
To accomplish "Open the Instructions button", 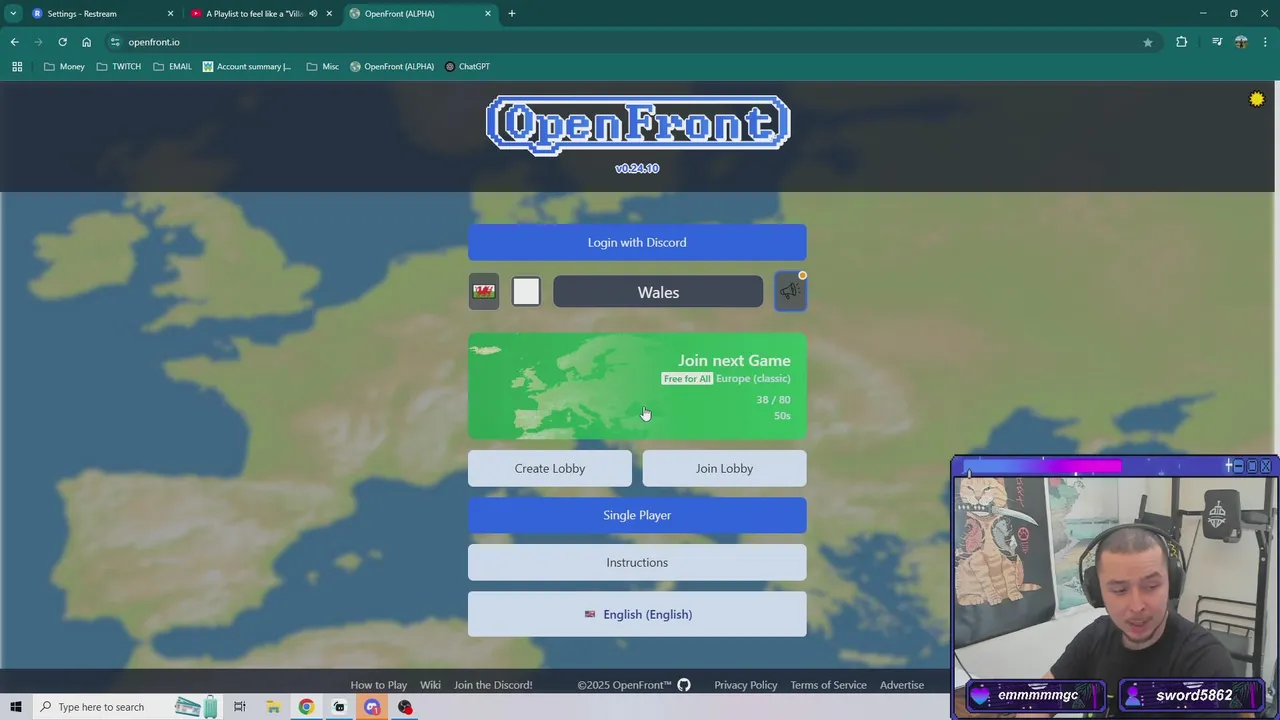I will click(637, 562).
